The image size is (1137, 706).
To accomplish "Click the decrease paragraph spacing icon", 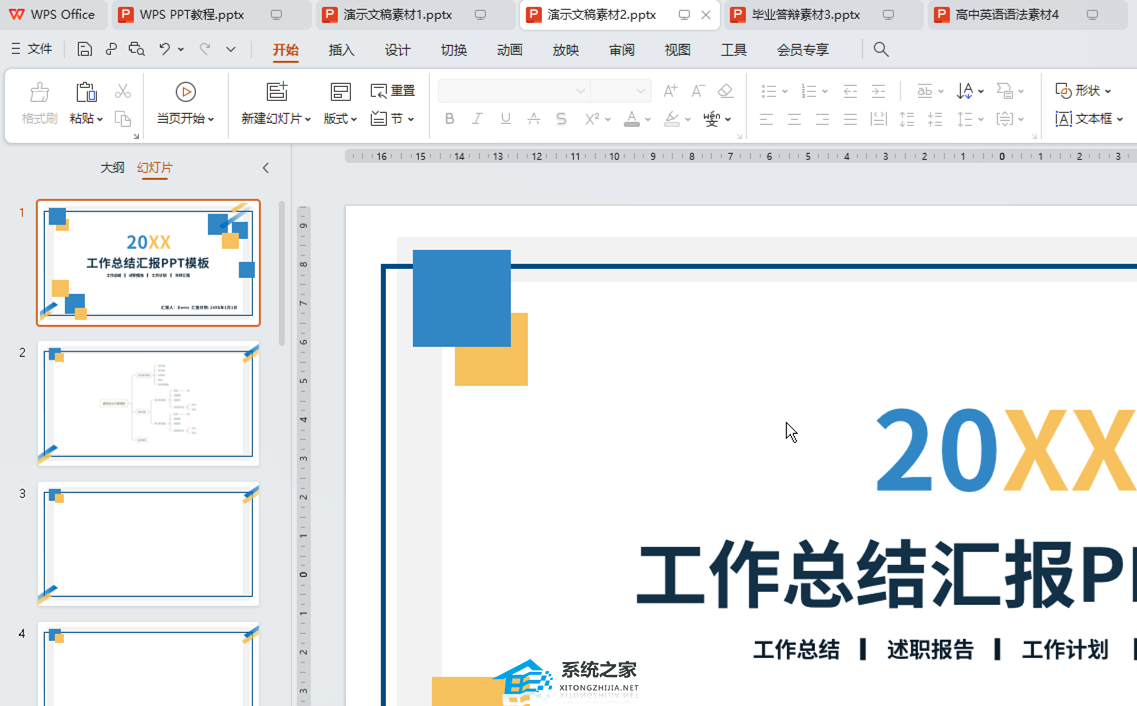I will pyautogui.click(x=935, y=119).
